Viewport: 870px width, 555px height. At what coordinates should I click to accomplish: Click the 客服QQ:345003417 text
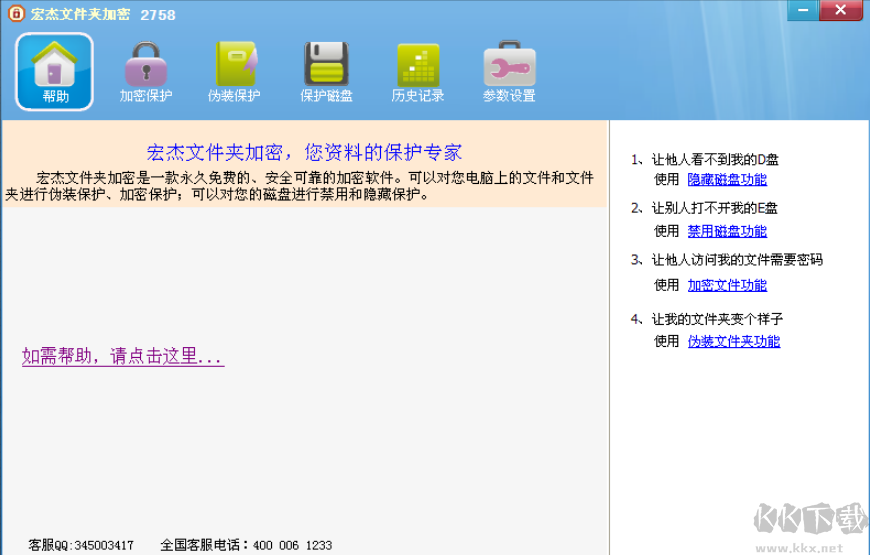(81, 545)
